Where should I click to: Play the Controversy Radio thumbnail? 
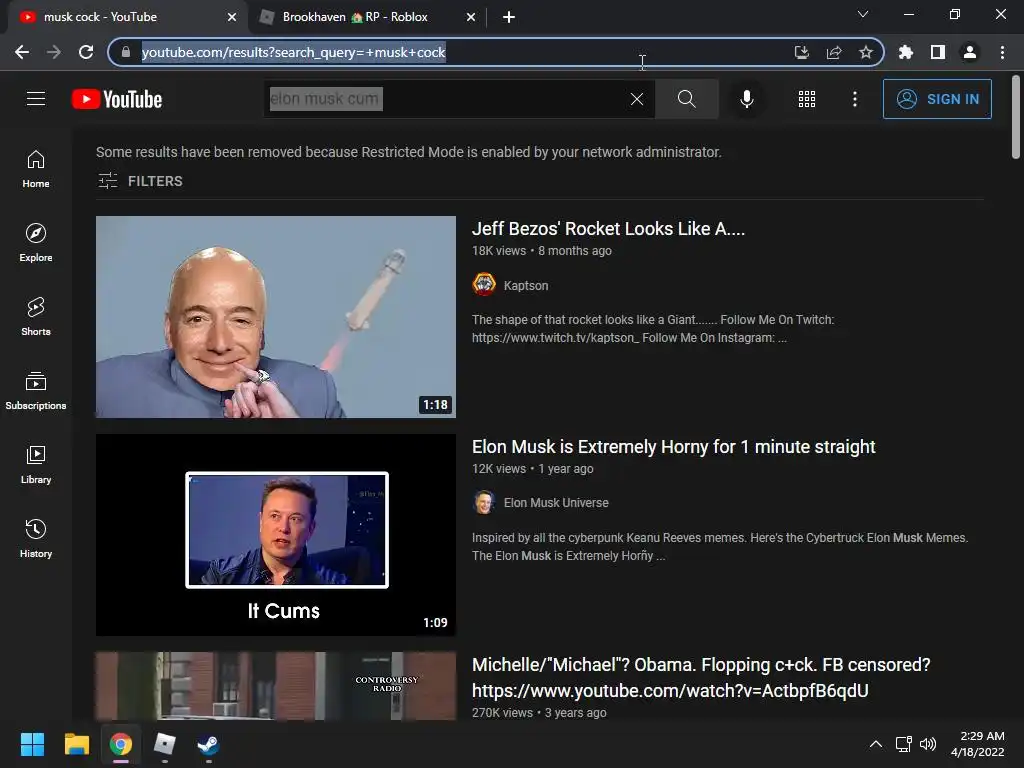276,686
